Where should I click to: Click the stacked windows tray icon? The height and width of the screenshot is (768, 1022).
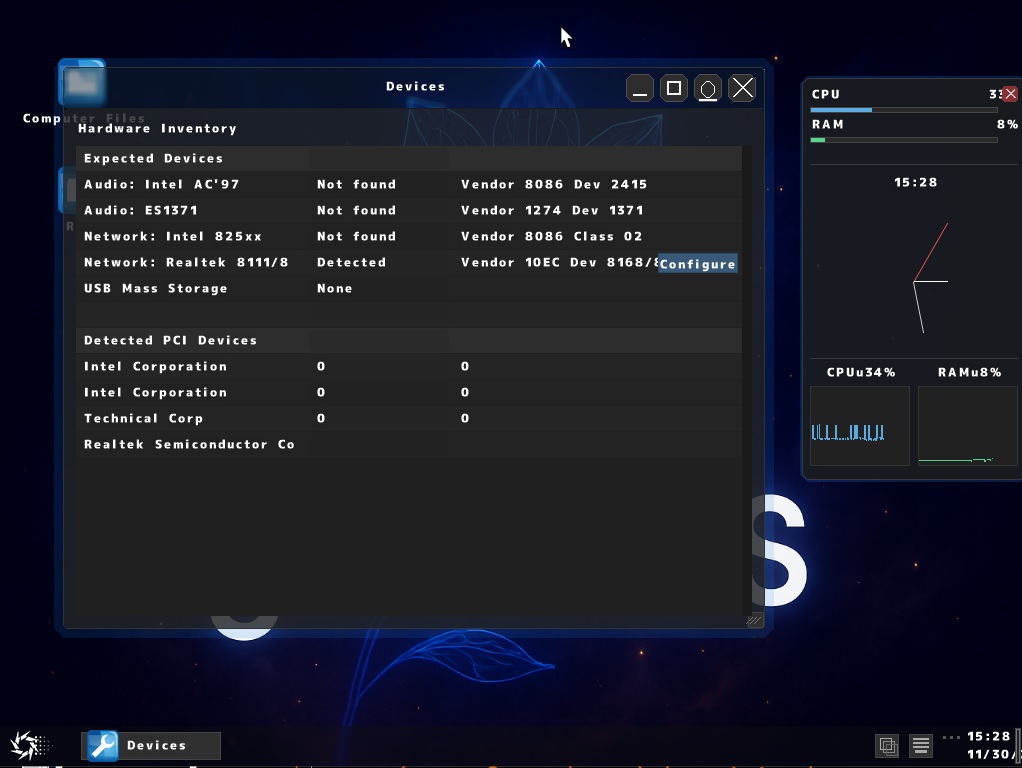pyautogui.click(x=886, y=745)
